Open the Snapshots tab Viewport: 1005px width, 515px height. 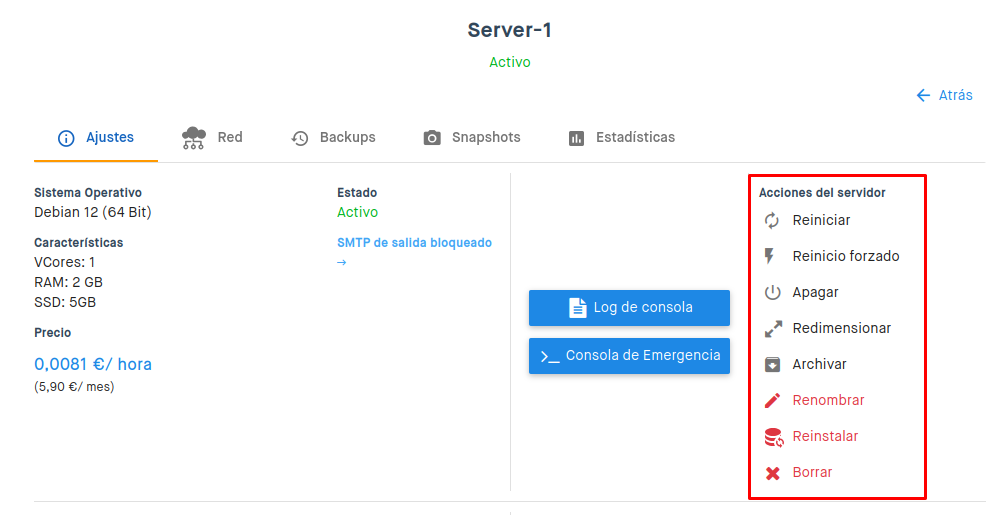click(472, 138)
